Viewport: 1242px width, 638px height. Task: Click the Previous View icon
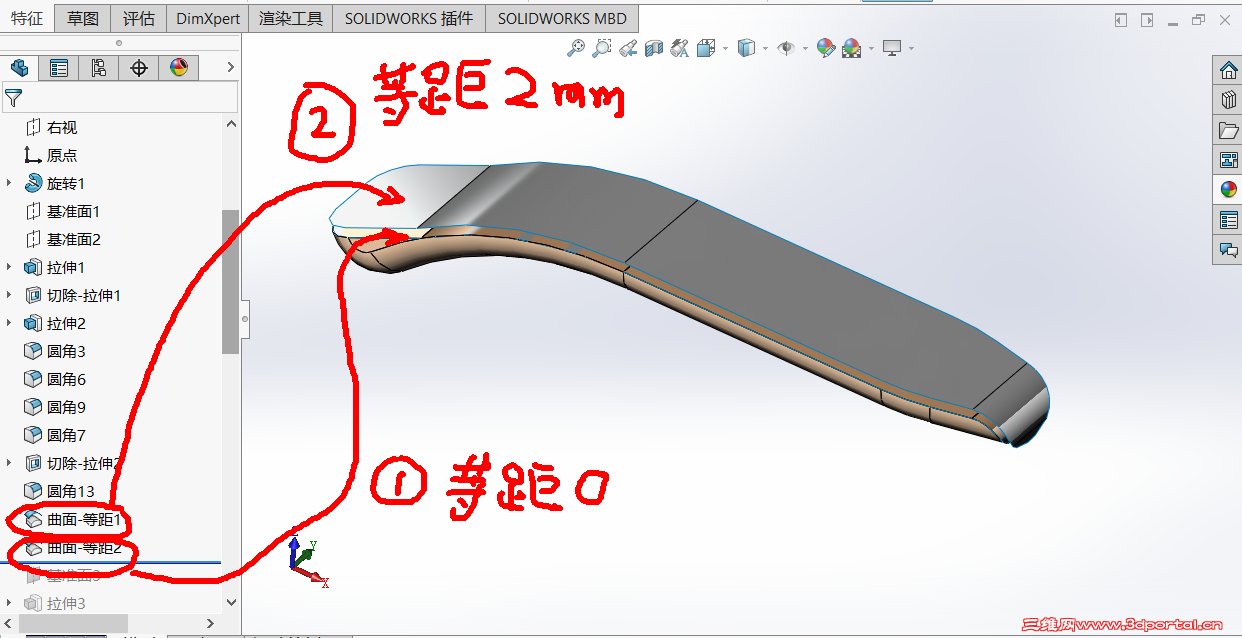(627, 47)
